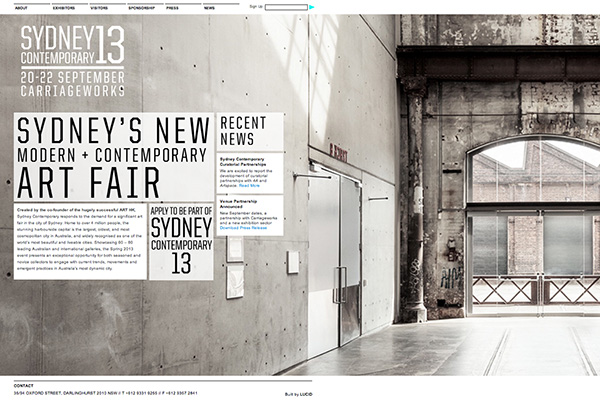Click the Apply To Be Part banner

181,241
